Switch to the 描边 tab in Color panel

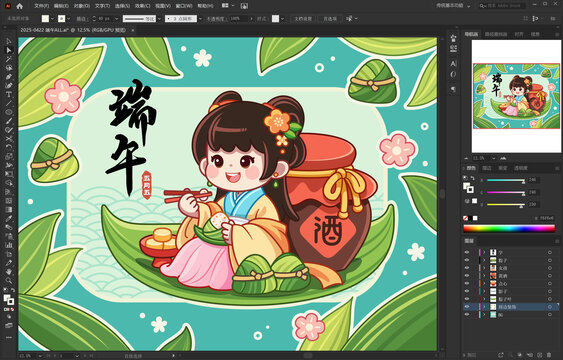pyautogui.click(x=487, y=168)
